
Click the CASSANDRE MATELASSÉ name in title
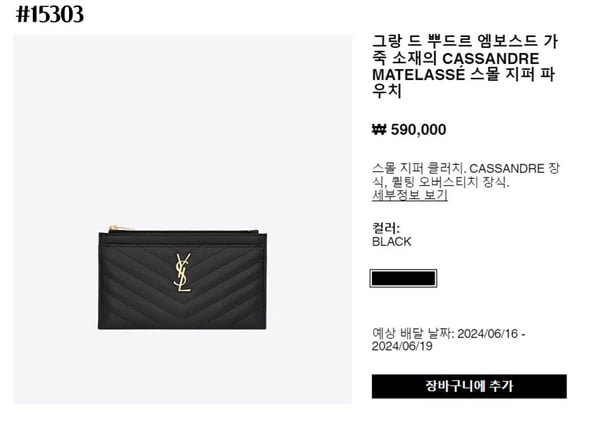click(x=456, y=66)
